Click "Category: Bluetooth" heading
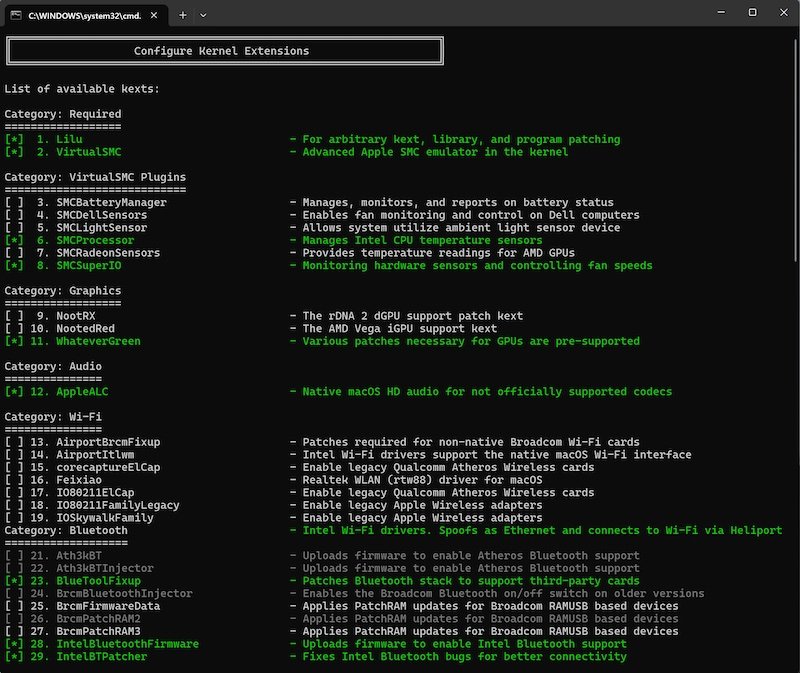Screen dimensions: 800x673 (x=66, y=531)
